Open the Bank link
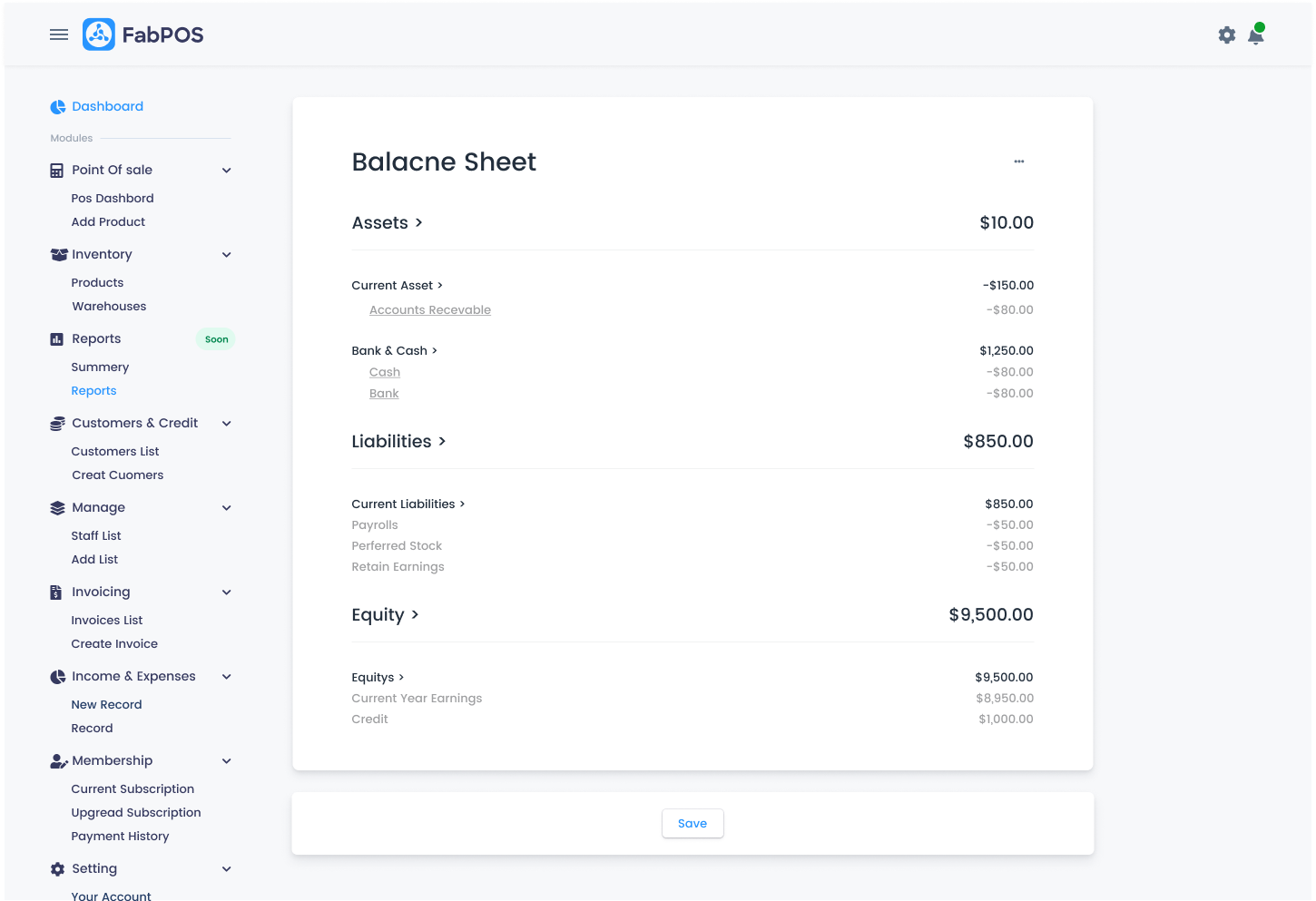 pos(384,394)
